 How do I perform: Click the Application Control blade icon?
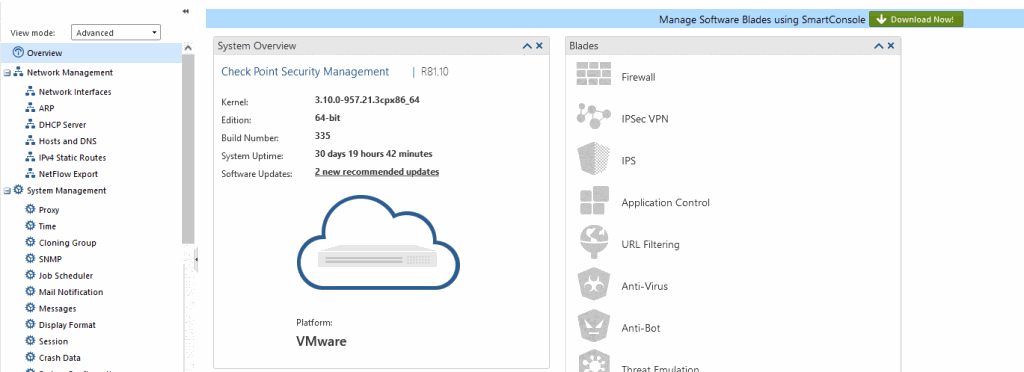pyautogui.click(x=594, y=201)
